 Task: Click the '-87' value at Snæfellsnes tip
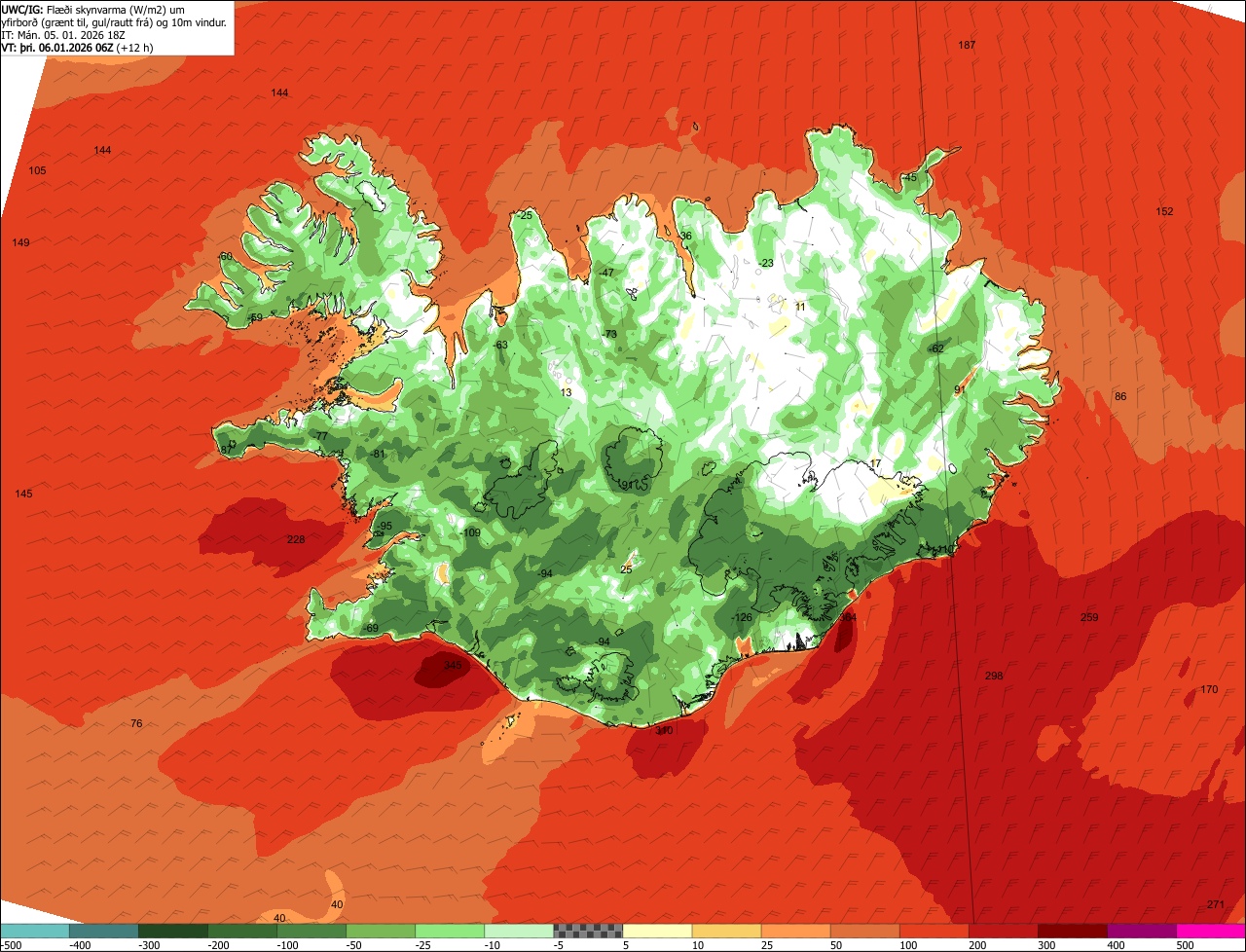tap(226, 451)
